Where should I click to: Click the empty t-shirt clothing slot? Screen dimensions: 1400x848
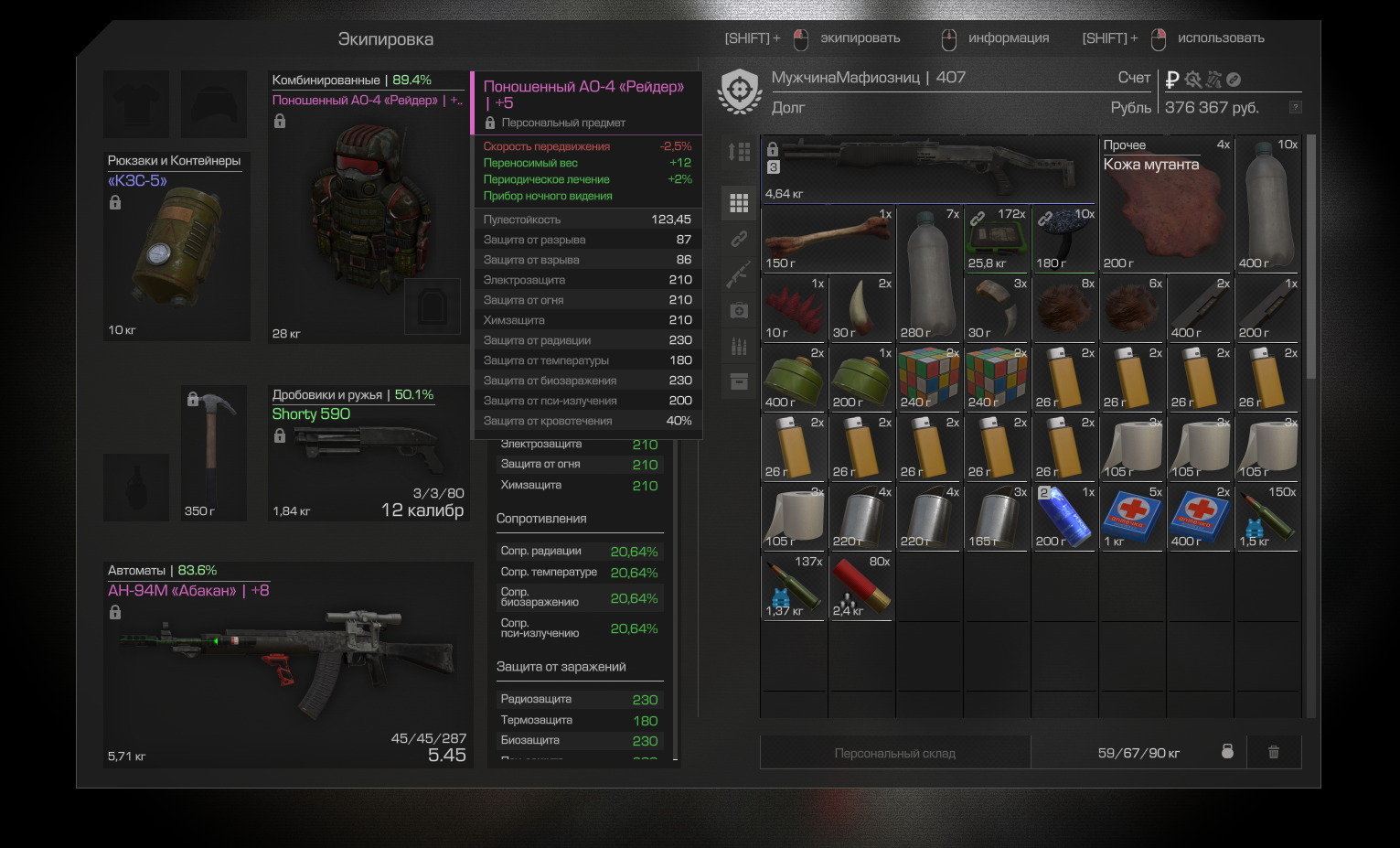[136, 104]
